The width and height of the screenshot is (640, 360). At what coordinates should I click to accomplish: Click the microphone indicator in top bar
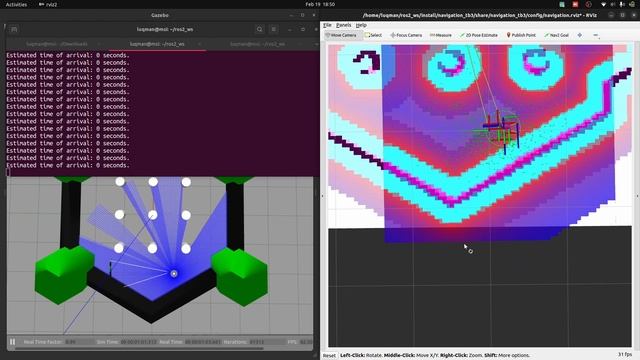[x=622, y=4]
